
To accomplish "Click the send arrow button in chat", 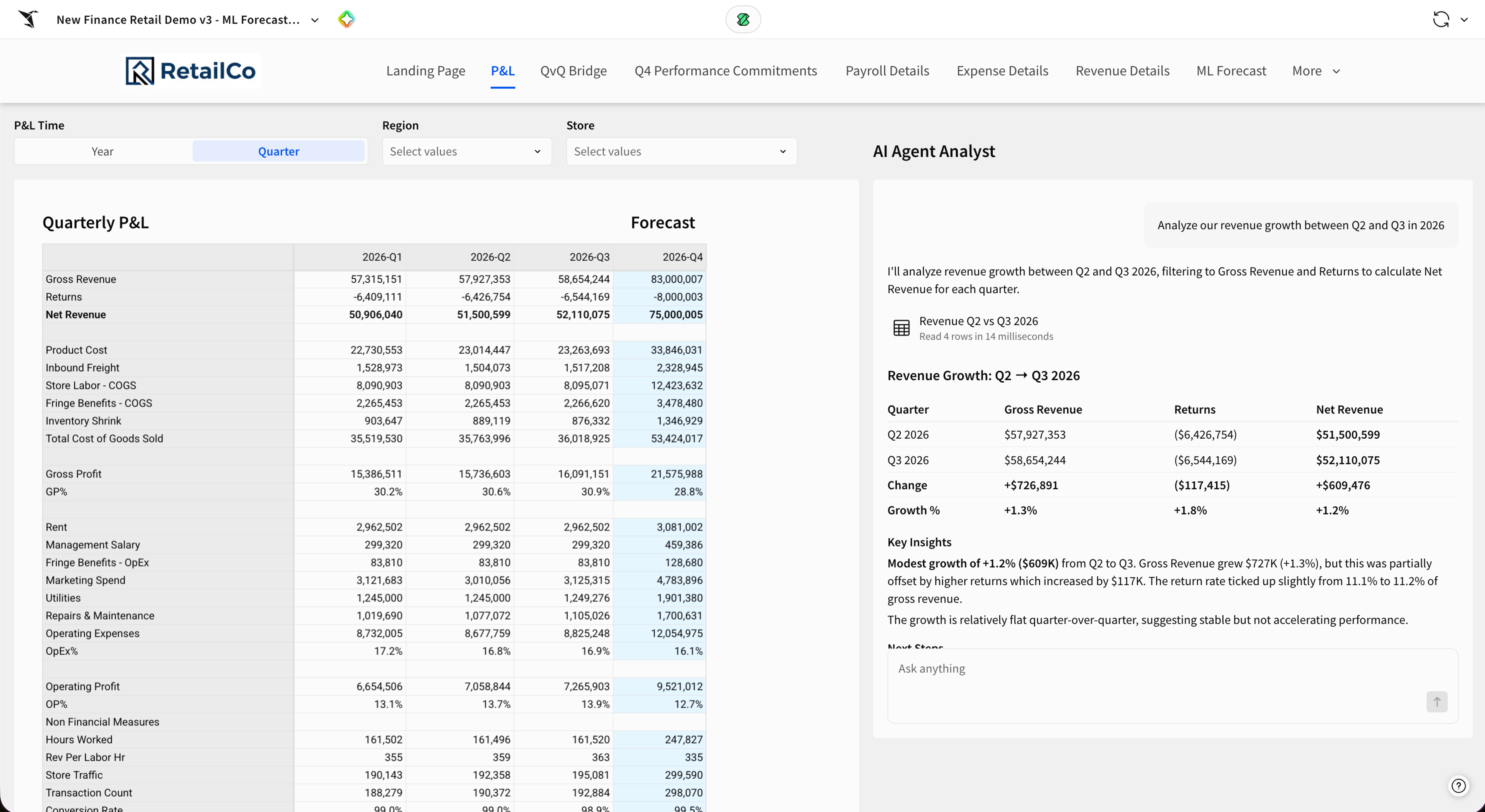I will pos(1437,701).
